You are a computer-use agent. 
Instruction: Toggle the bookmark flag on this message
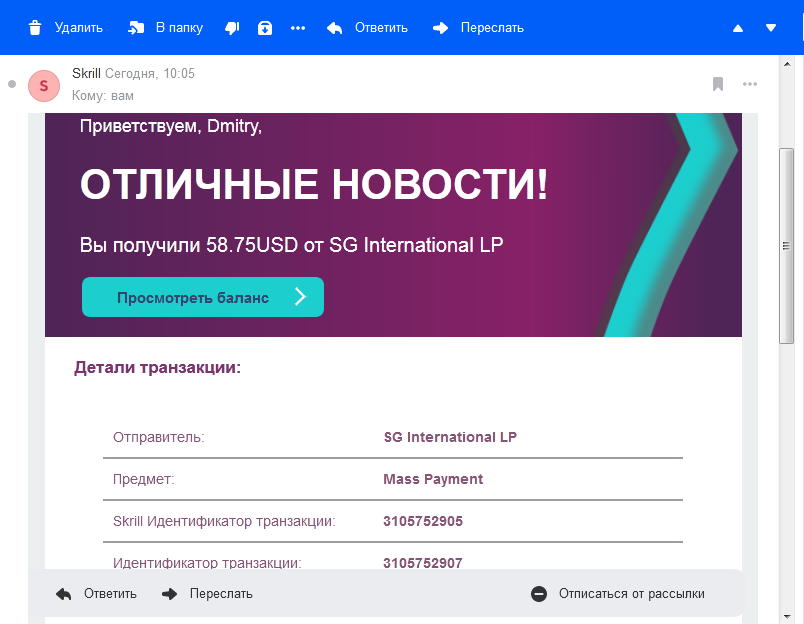pyautogui.click(x=718, y=84)
